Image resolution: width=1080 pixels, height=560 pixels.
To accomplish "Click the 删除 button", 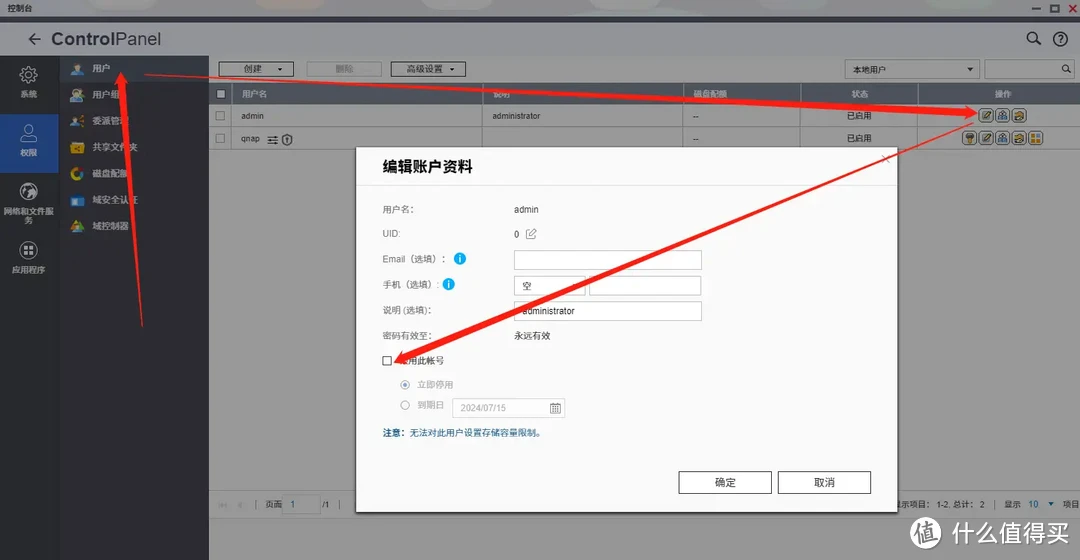I will (x=344, y=69).
